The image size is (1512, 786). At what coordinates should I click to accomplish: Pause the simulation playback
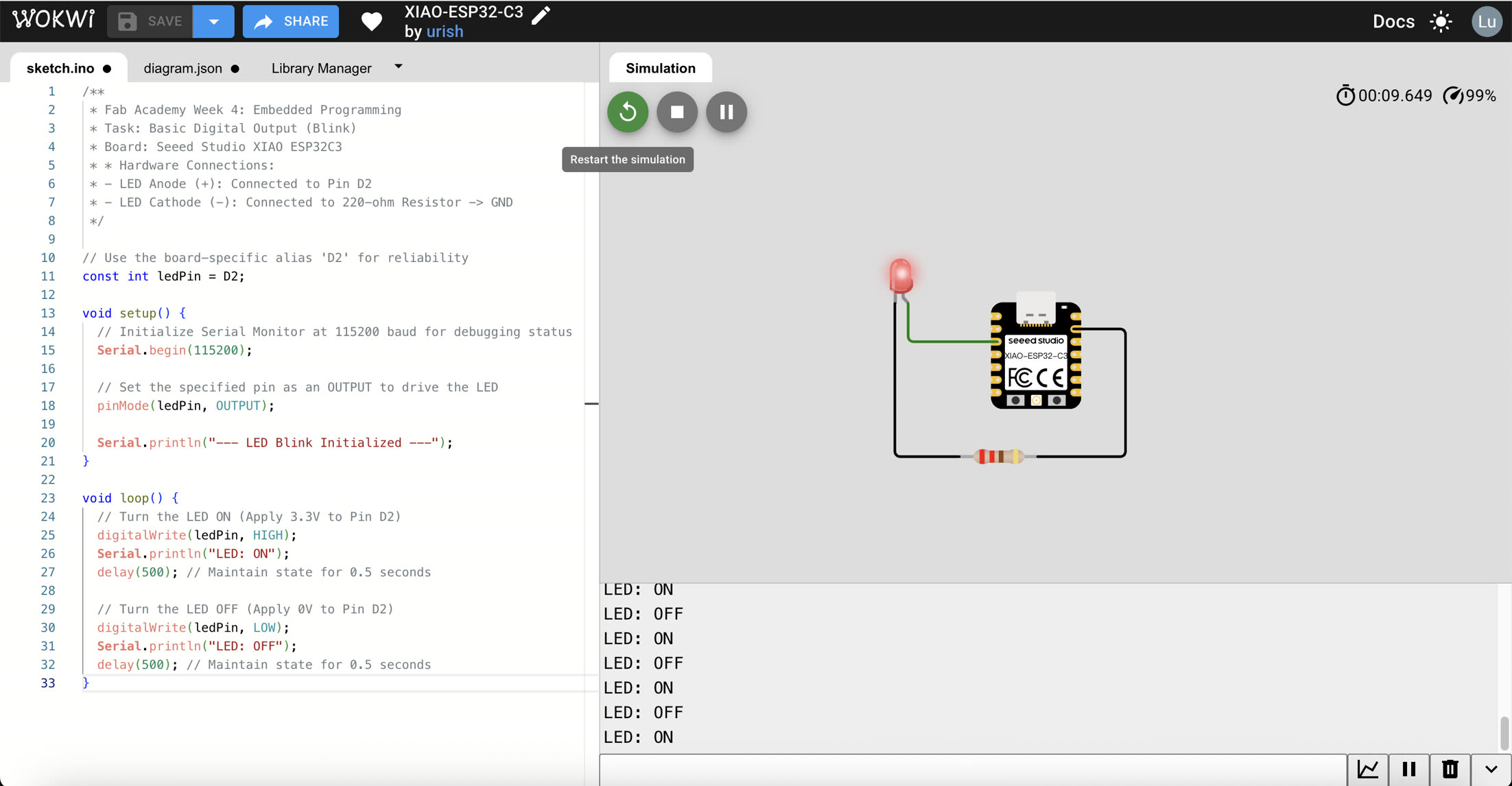[726, 112]
